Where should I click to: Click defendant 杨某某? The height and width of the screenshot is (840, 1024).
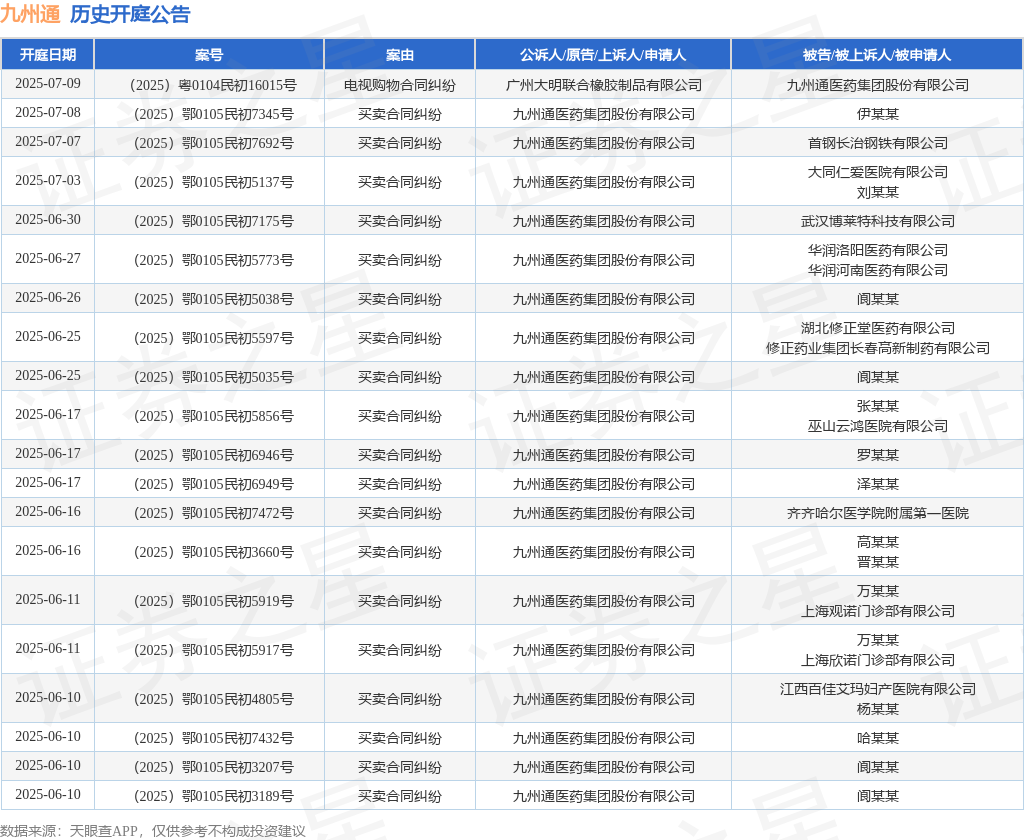click(878, 709)
